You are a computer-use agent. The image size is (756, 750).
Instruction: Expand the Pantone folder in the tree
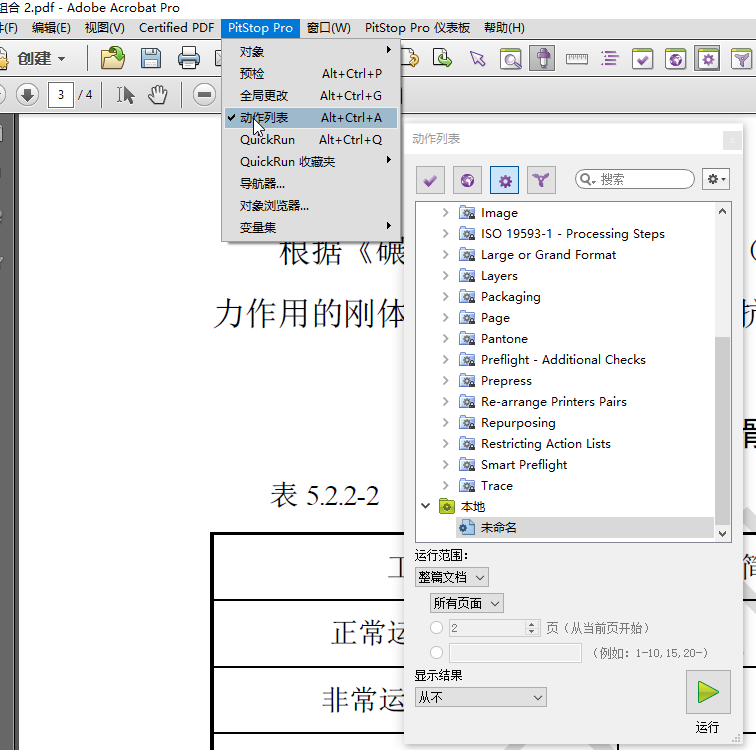[x=446, y=339]
